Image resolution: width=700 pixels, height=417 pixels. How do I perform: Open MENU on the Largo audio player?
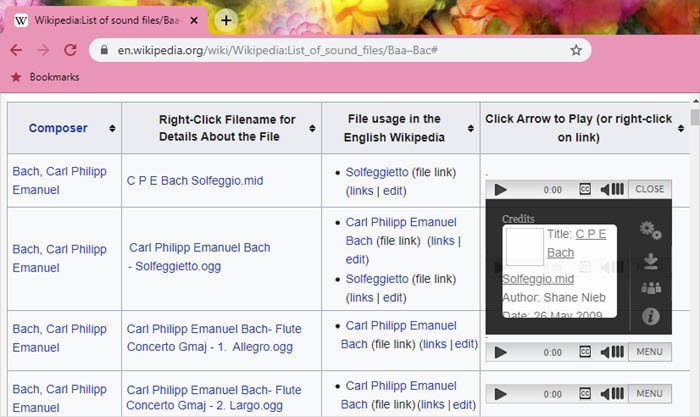tap(649, 394)
